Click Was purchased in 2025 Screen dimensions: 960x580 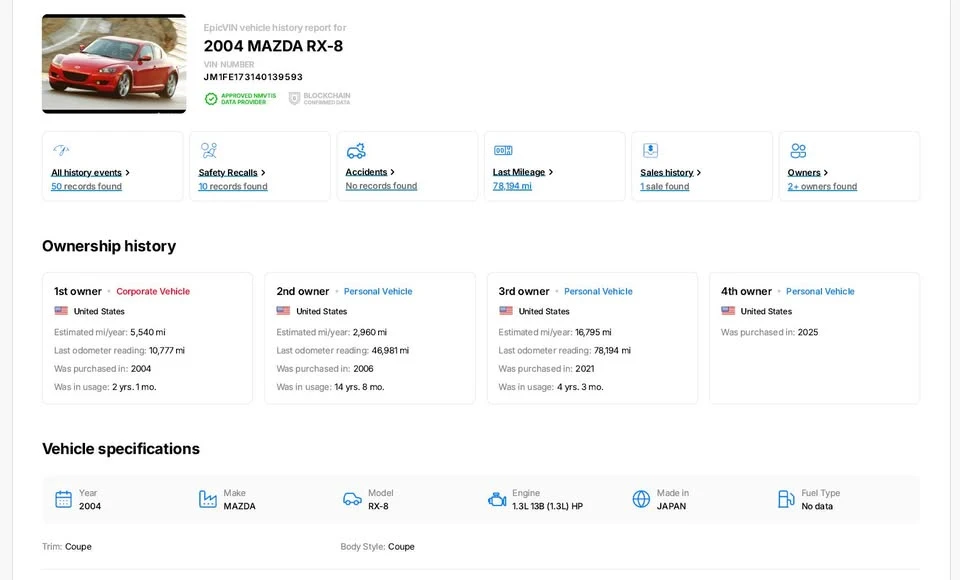[x=769, y=332]
